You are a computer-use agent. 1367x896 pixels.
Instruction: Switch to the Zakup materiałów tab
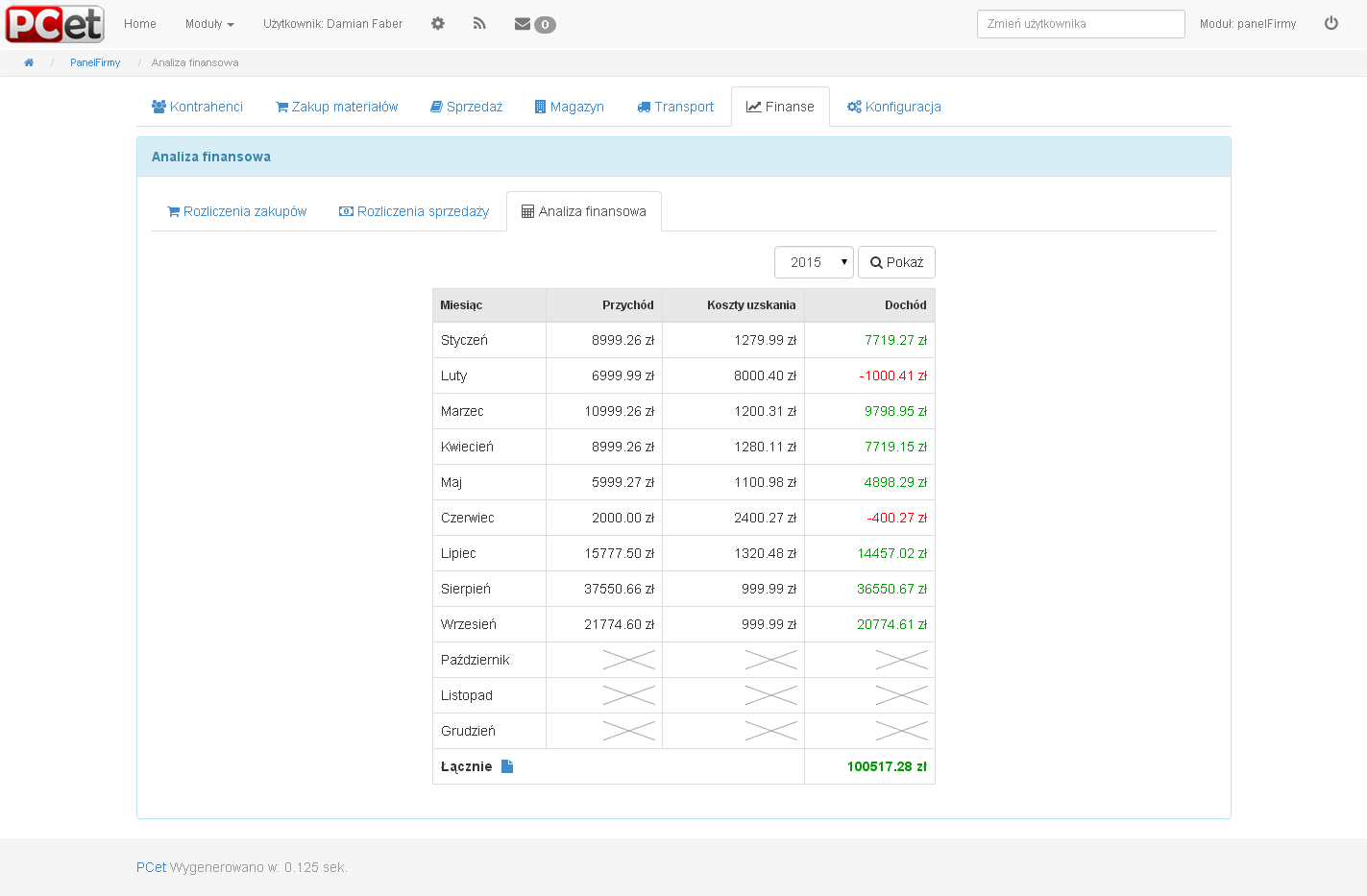(x=336, y=107)
